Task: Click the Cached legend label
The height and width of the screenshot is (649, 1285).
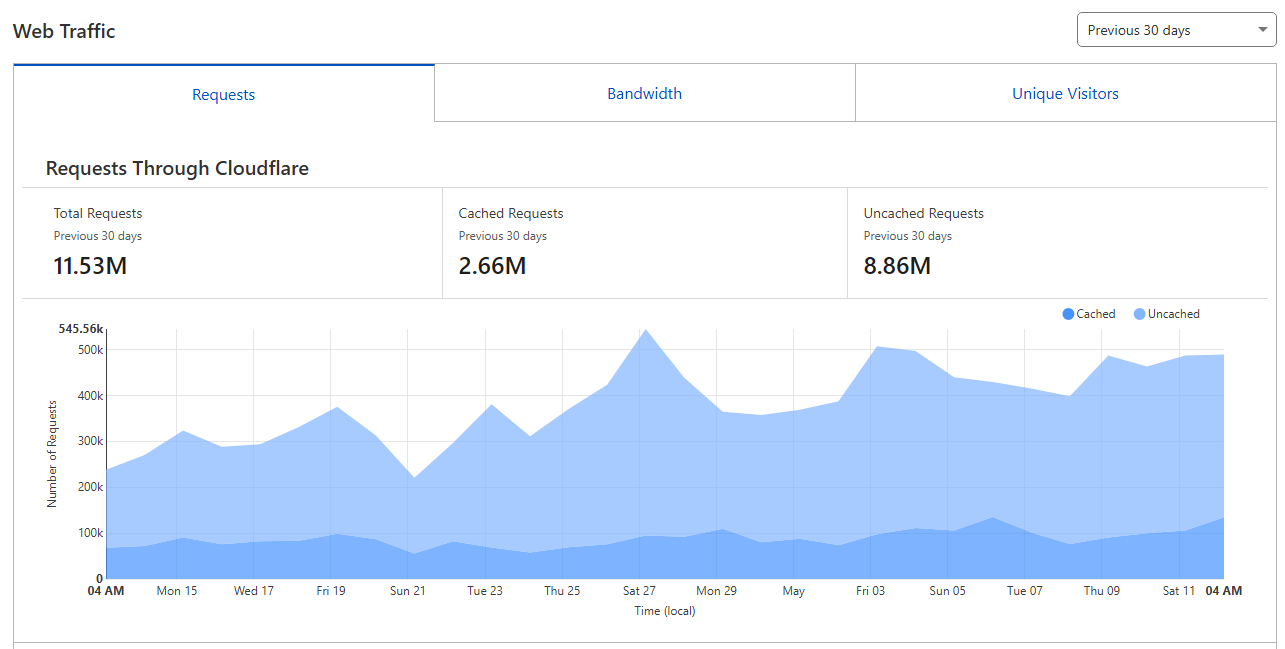Action: 1096,314
